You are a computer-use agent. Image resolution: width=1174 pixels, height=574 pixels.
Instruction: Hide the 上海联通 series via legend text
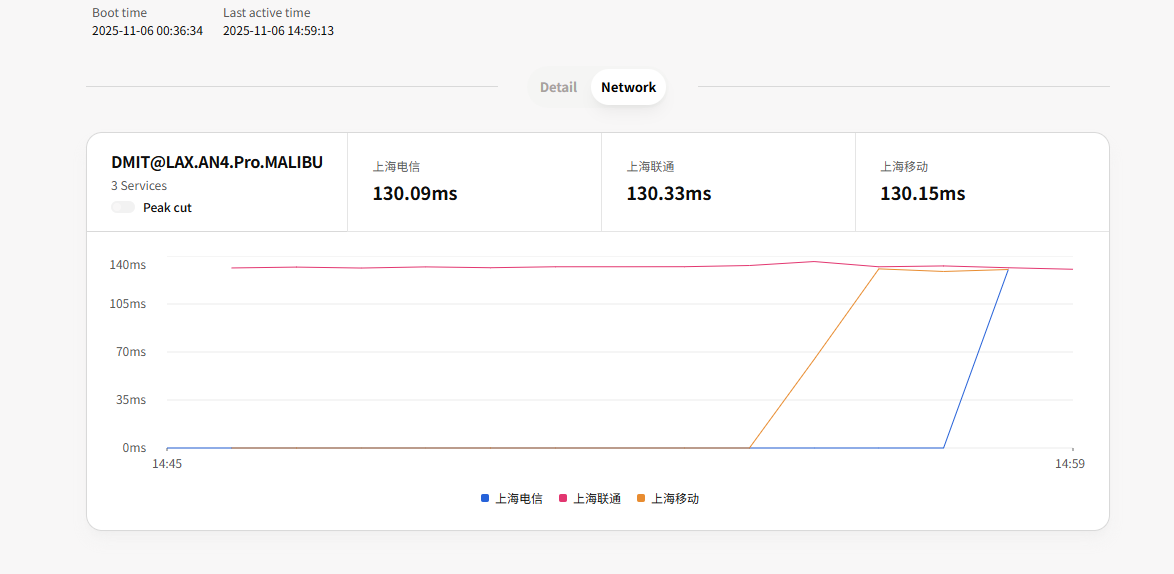pyautogui.click(x=596, y=498)
